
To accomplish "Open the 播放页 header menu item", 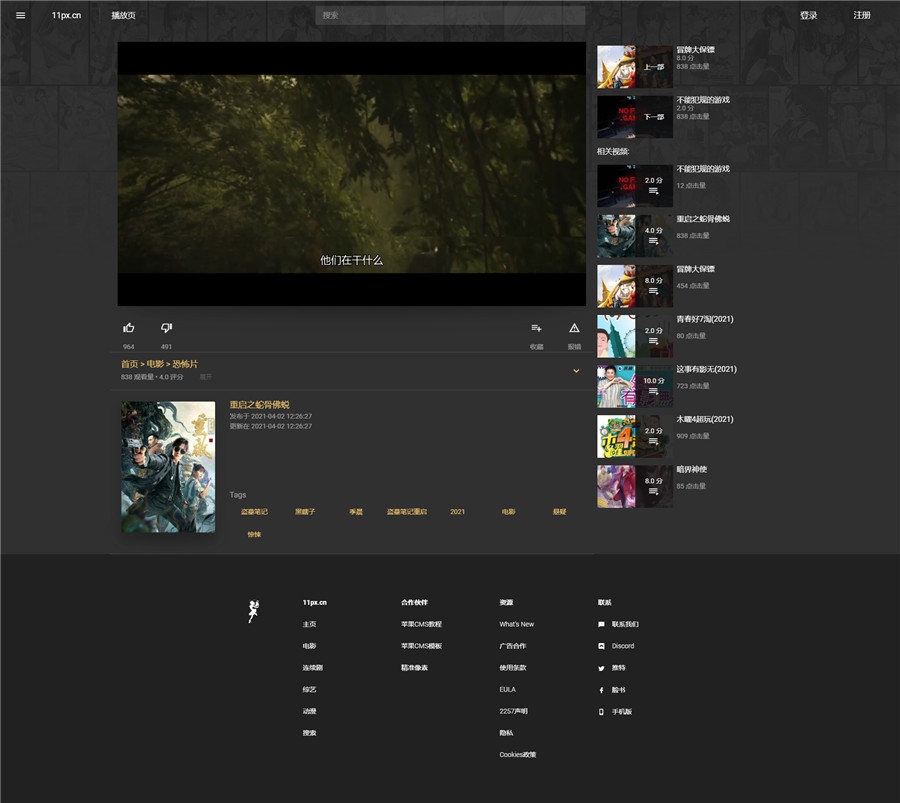I will coord(123,16).
